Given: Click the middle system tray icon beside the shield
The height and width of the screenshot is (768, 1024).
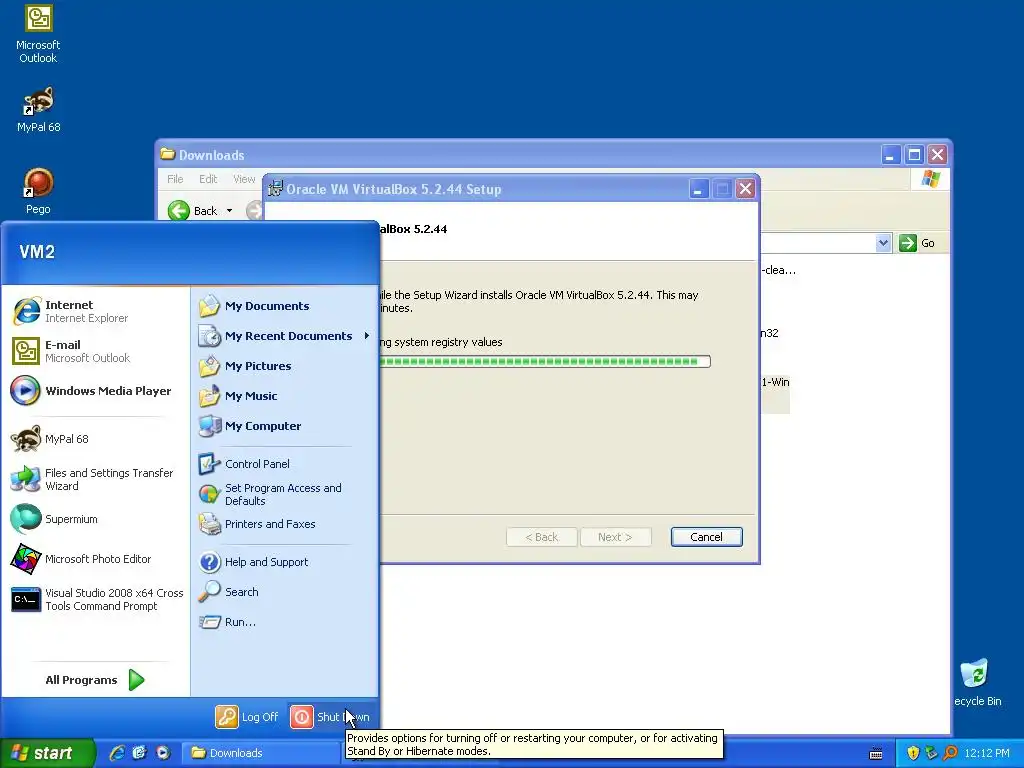Looking at the screenshot, I should point(931,753).
